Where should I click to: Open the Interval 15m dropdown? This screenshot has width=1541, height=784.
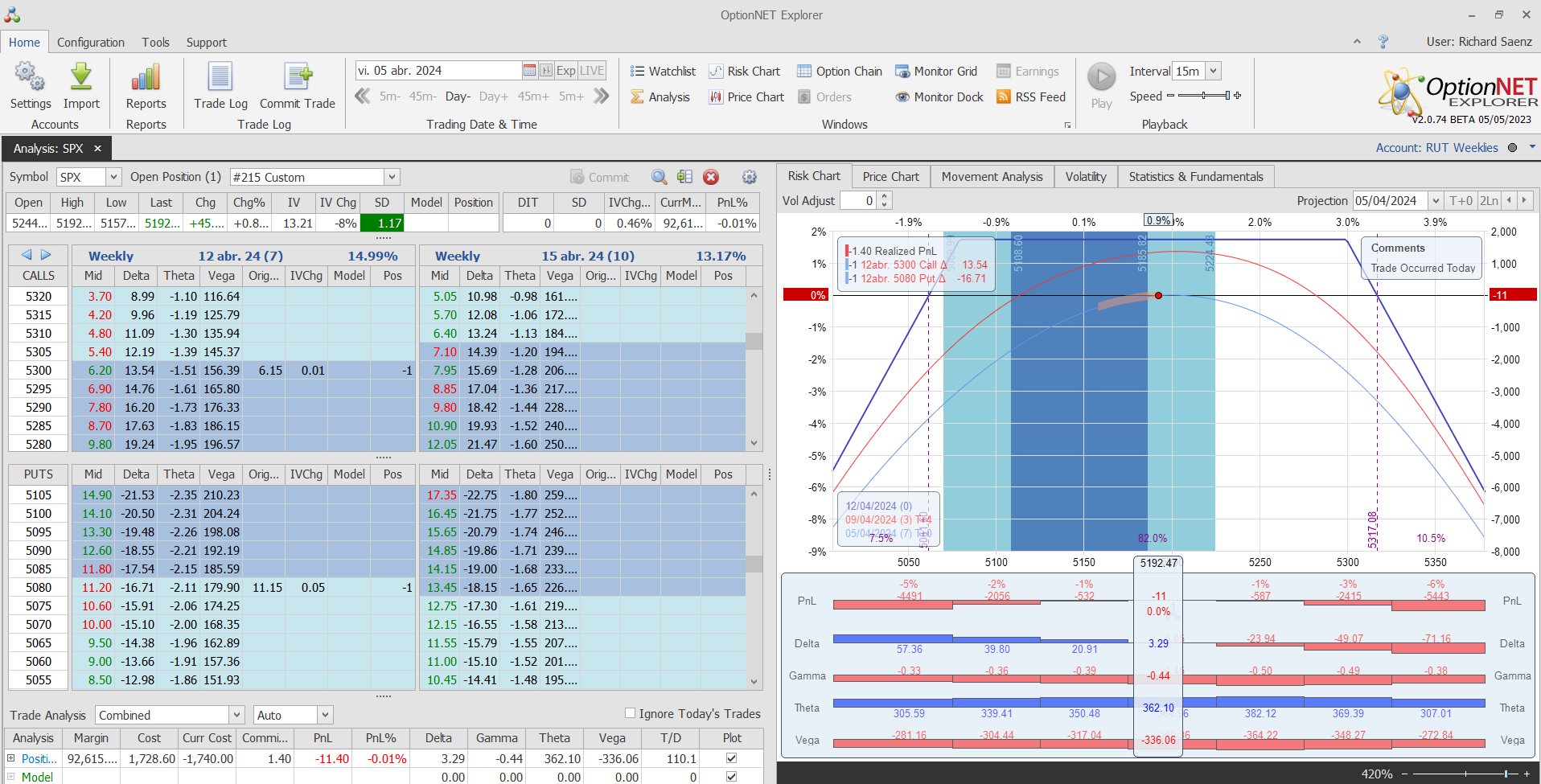pyautogui.click(x=1214, y=71)
